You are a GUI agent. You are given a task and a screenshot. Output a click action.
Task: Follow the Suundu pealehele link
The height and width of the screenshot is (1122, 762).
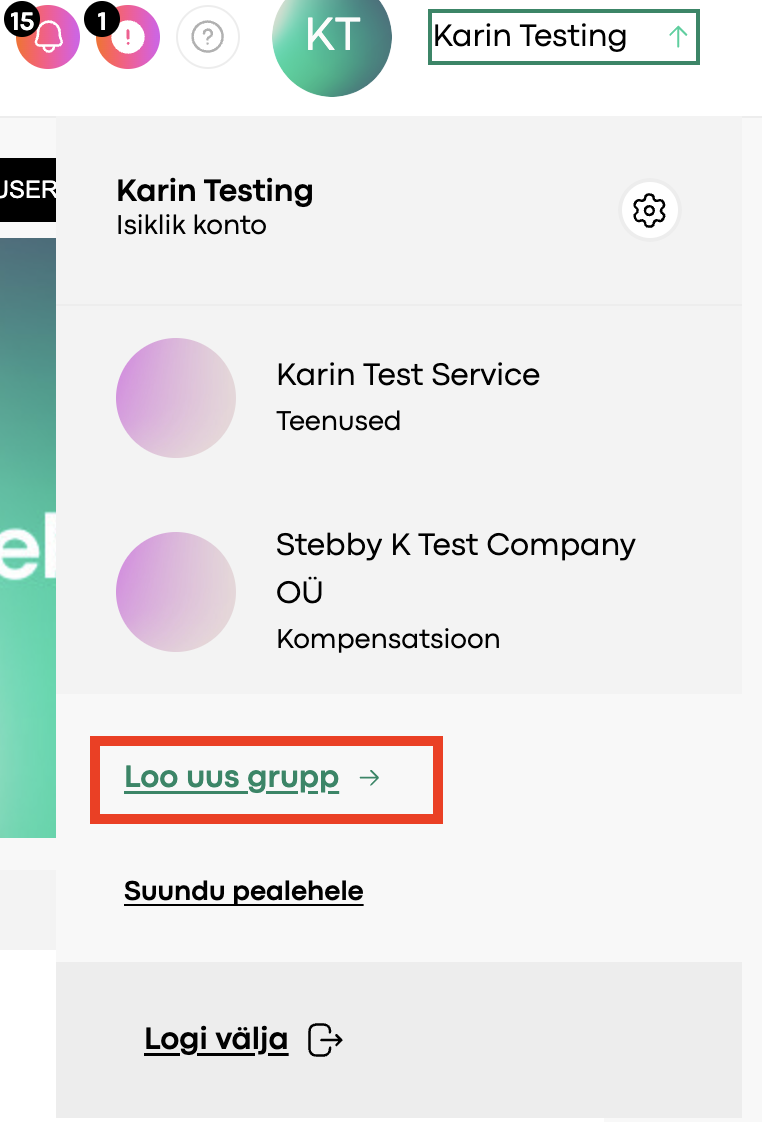click(x=243, y=891)
